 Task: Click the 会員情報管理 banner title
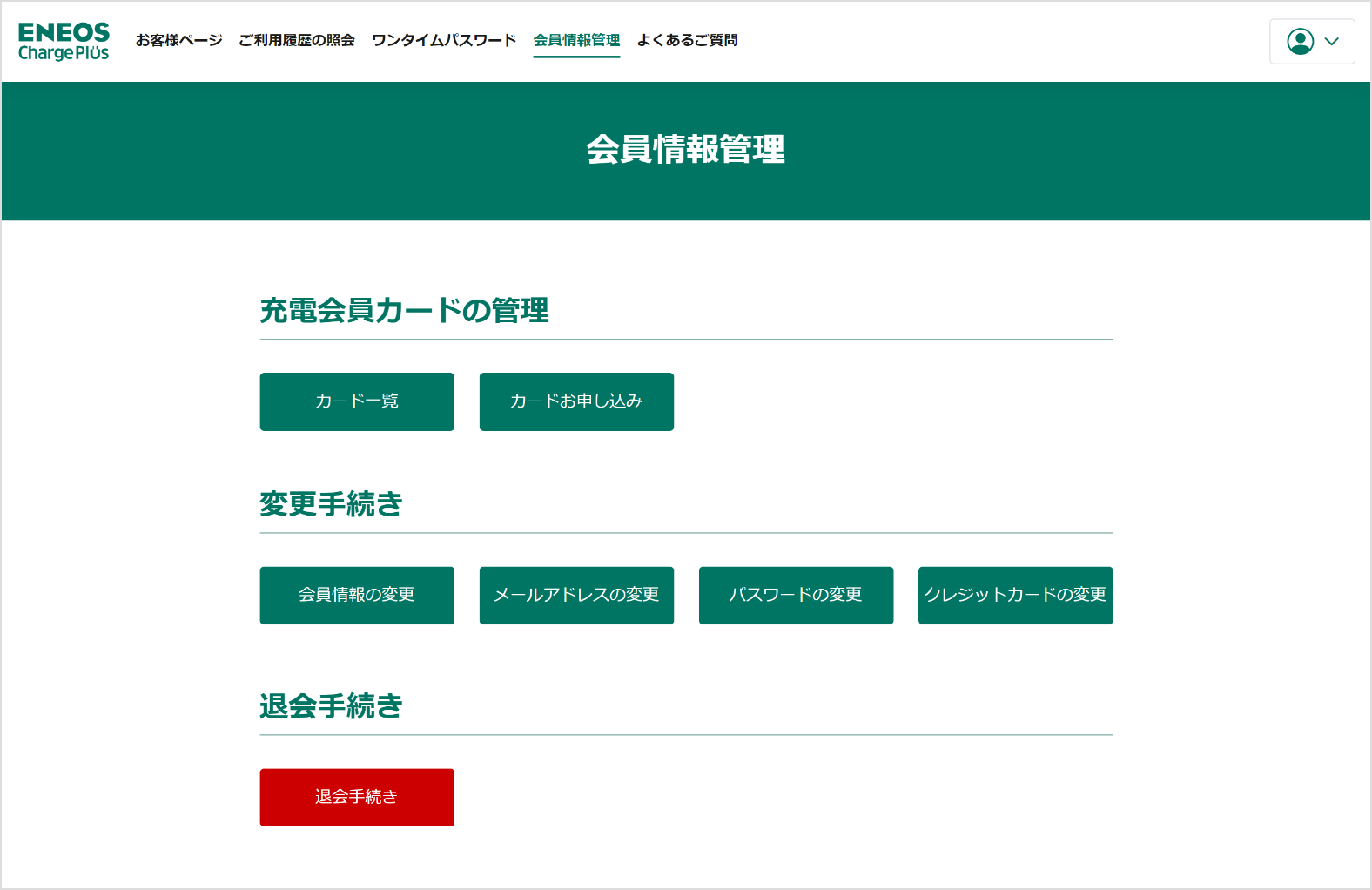(686, 150)
